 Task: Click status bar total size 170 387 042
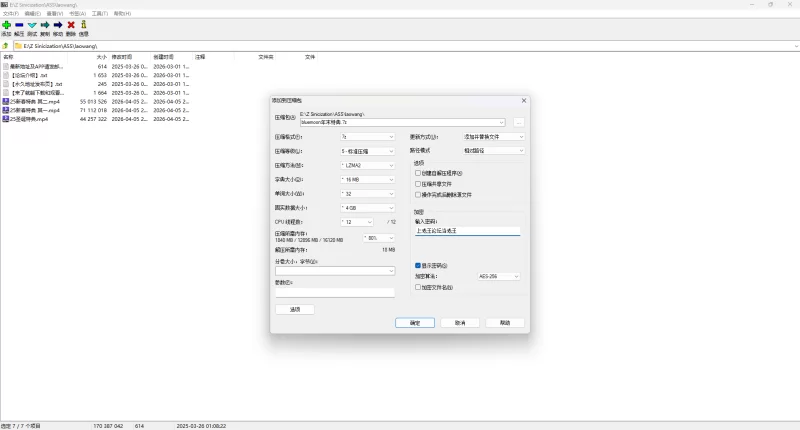click(x=108, y=426)
